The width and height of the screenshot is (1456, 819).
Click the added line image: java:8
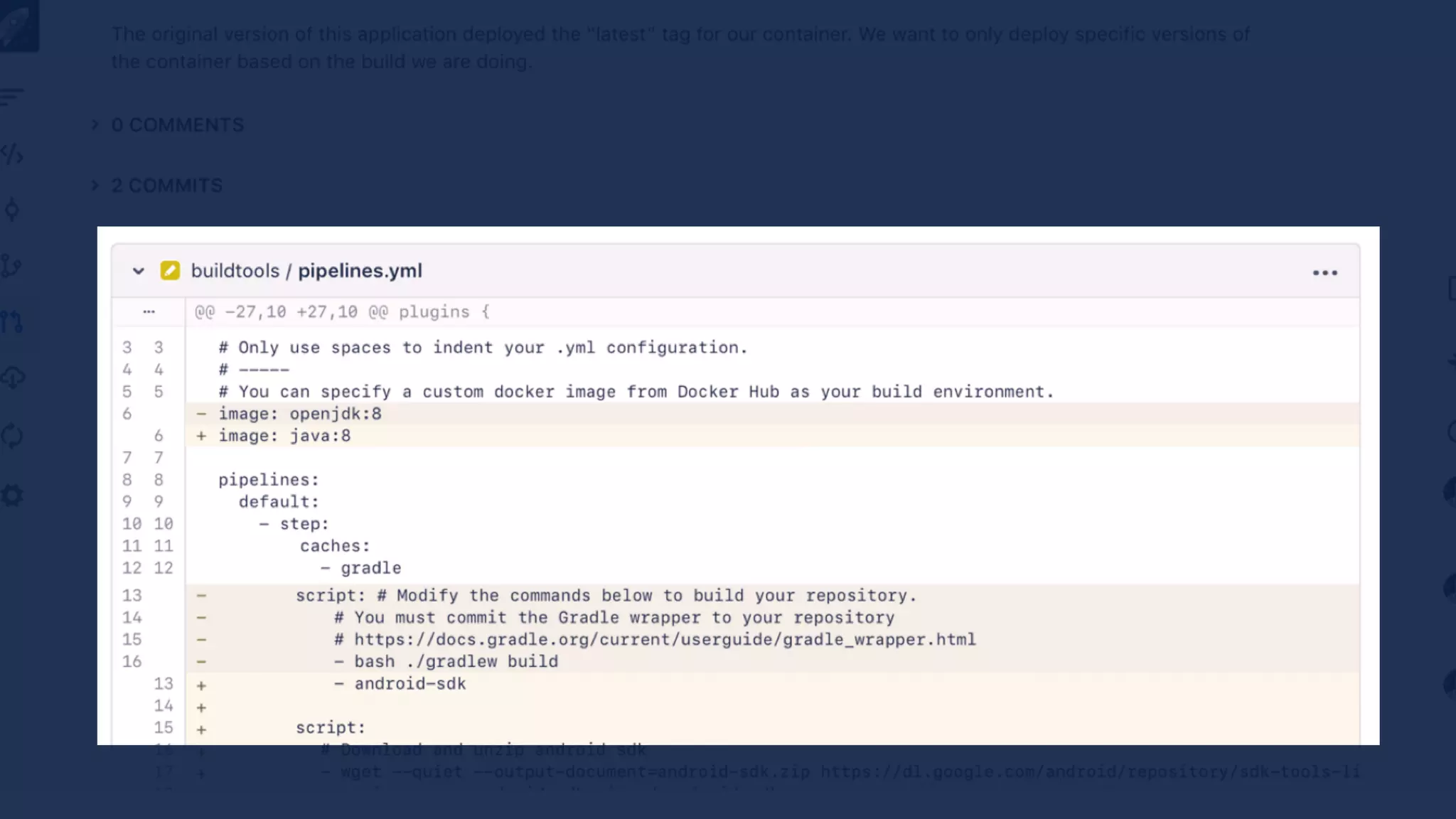pyautogui.click(x=284, y=436)
